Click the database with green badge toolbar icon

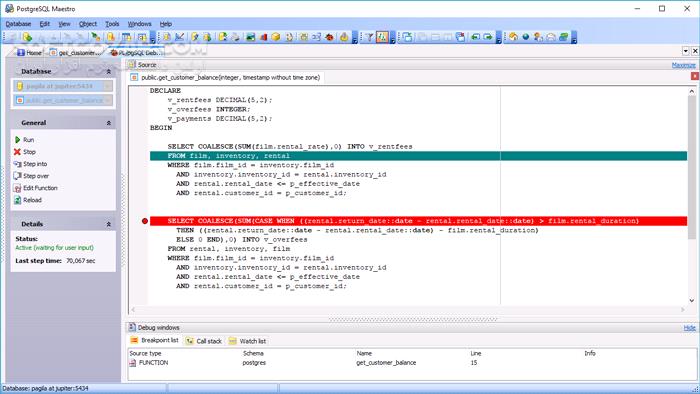pos(27,37)
